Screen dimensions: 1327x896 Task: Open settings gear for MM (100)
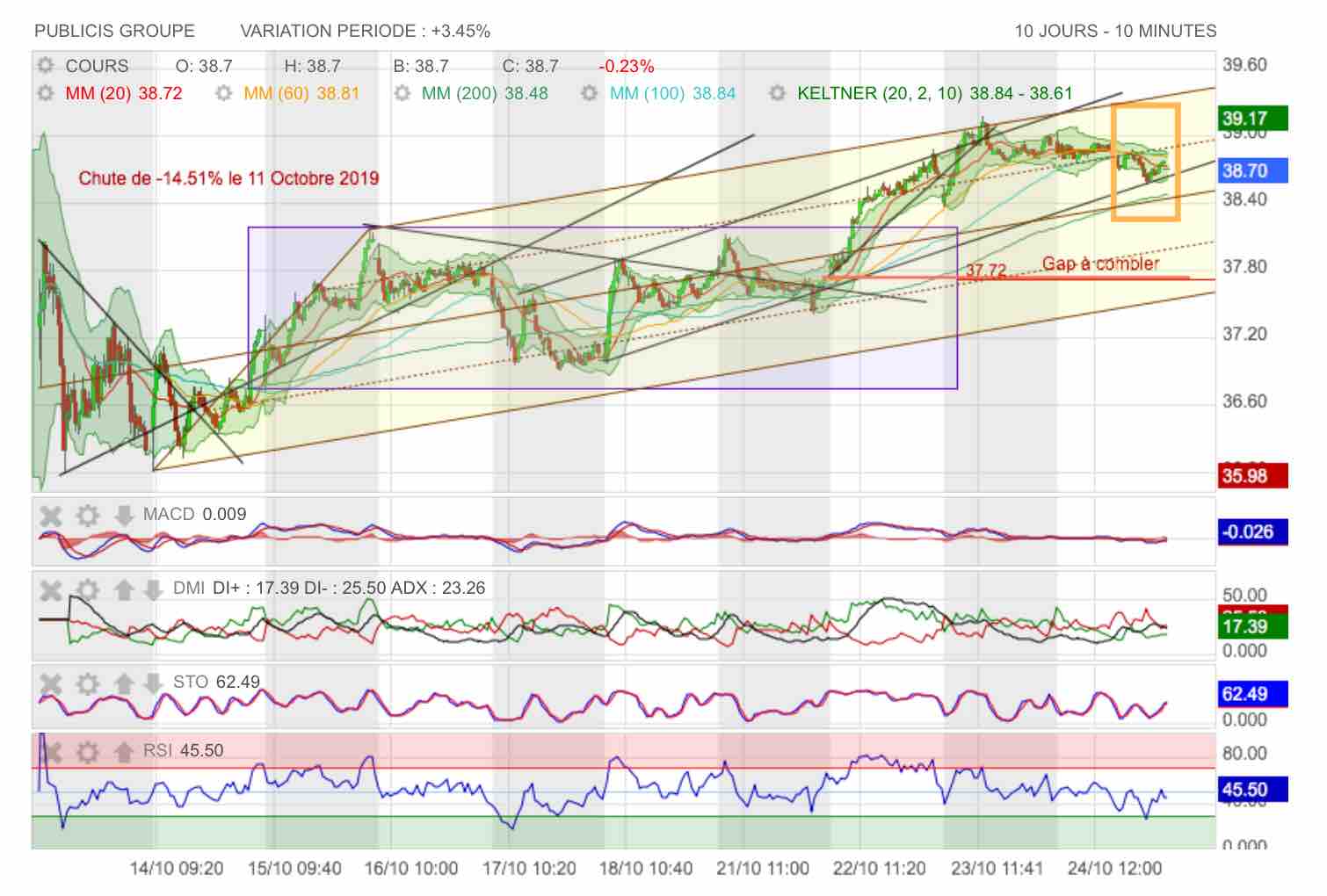[x=590, y=93]
